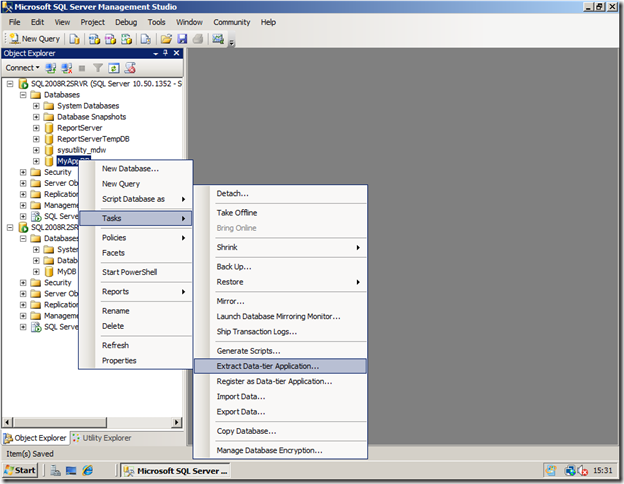This screenshot has height=484, width=624.
Task: Click the Save floppy disk icon
Action: [x=182, y=39]
